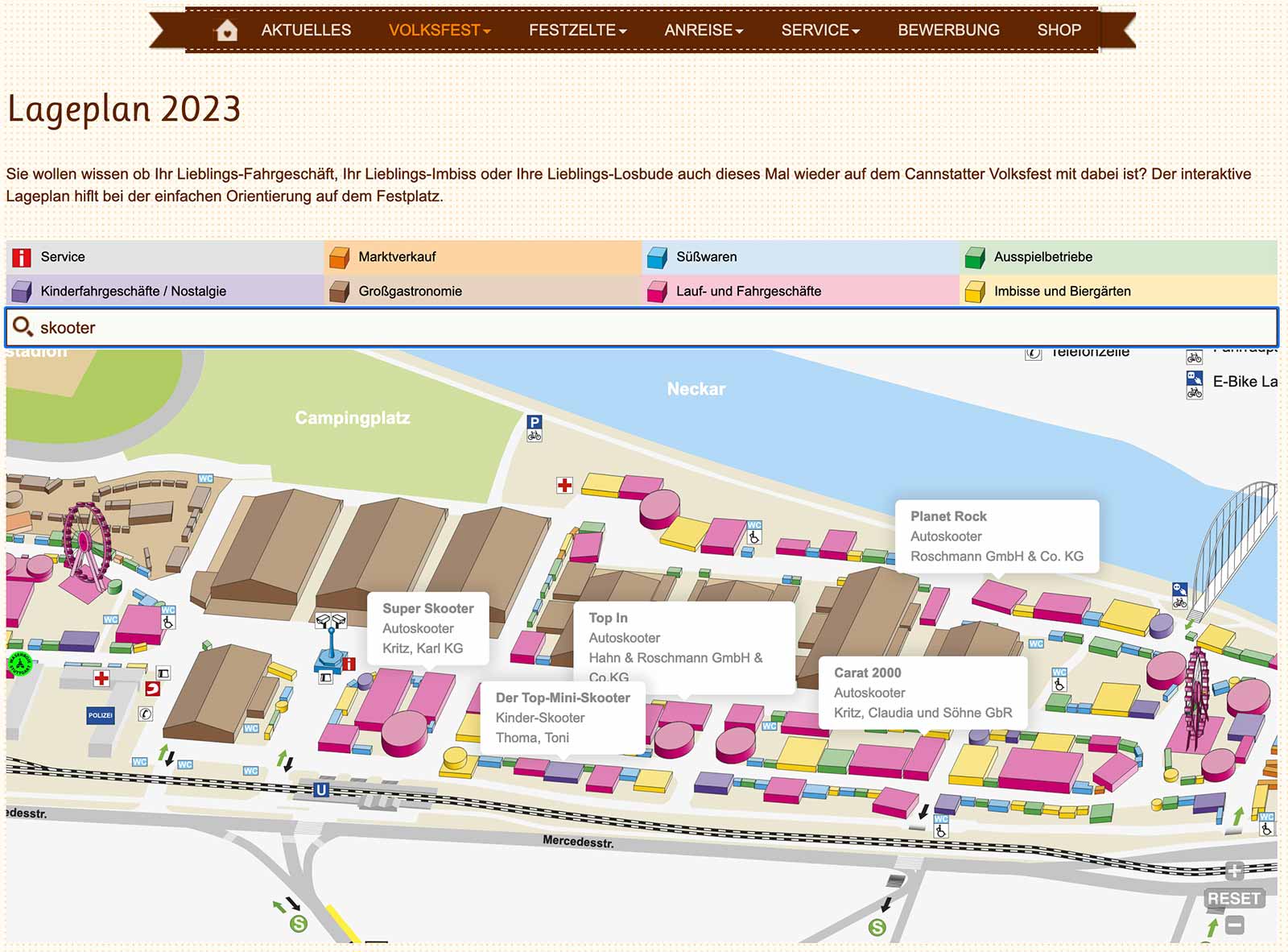
Task: Click the zoom in plus button
Action: coord(1234,871)
